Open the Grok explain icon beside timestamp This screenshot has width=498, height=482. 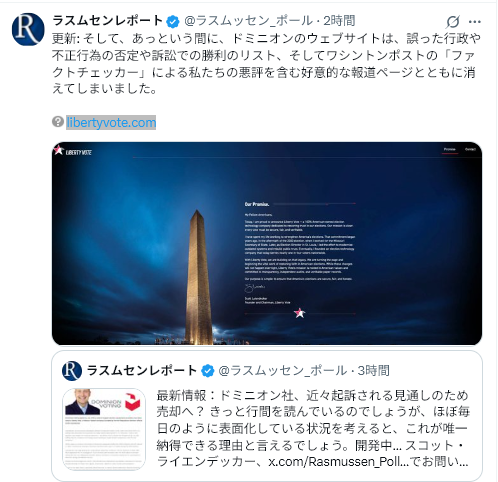(x=453, y=22)
